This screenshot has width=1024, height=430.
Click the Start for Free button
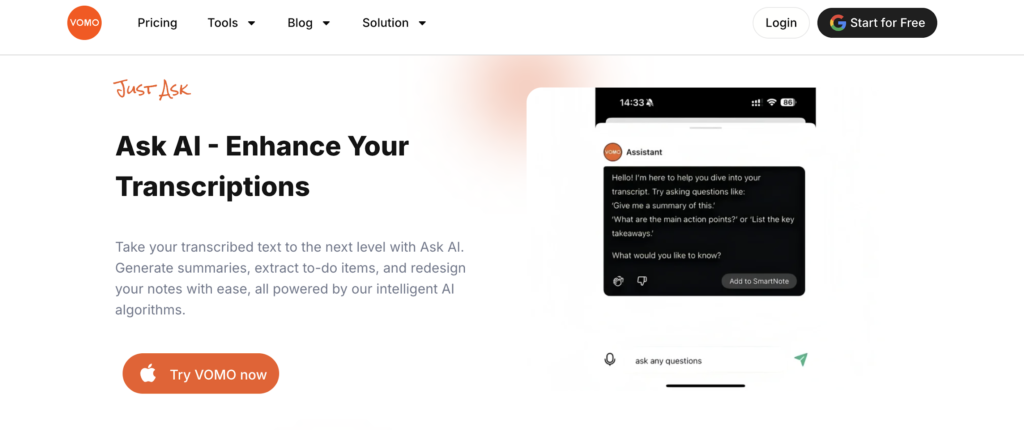click(x=877, y=23)
